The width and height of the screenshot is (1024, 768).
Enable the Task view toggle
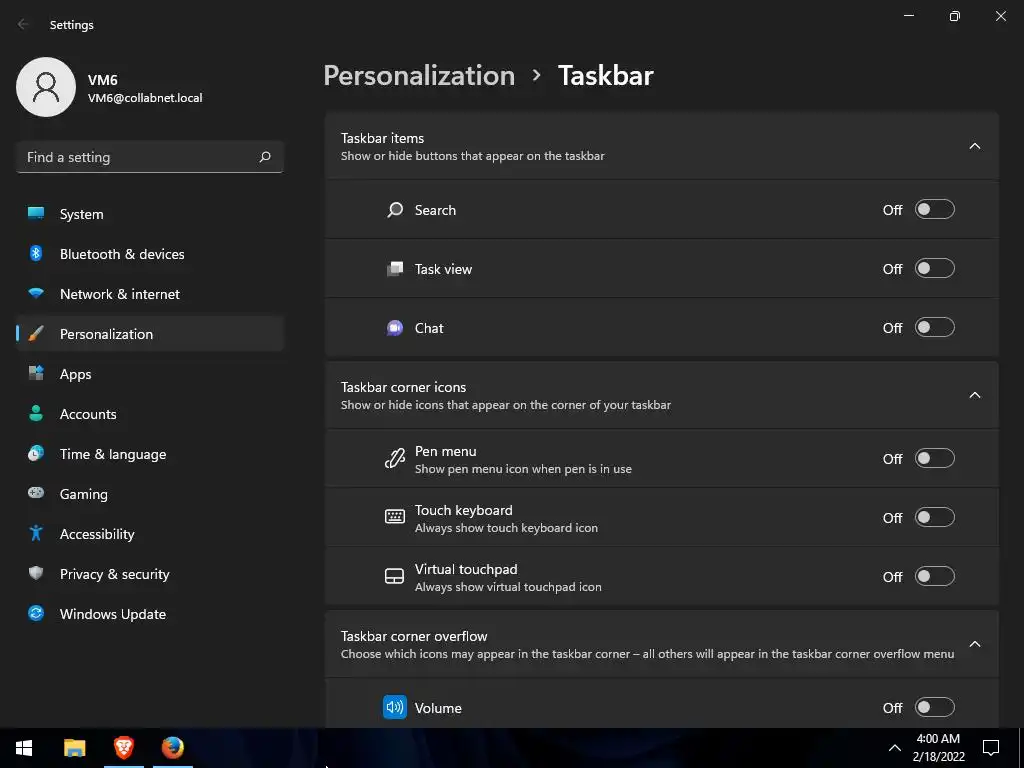tap(935, 268)
